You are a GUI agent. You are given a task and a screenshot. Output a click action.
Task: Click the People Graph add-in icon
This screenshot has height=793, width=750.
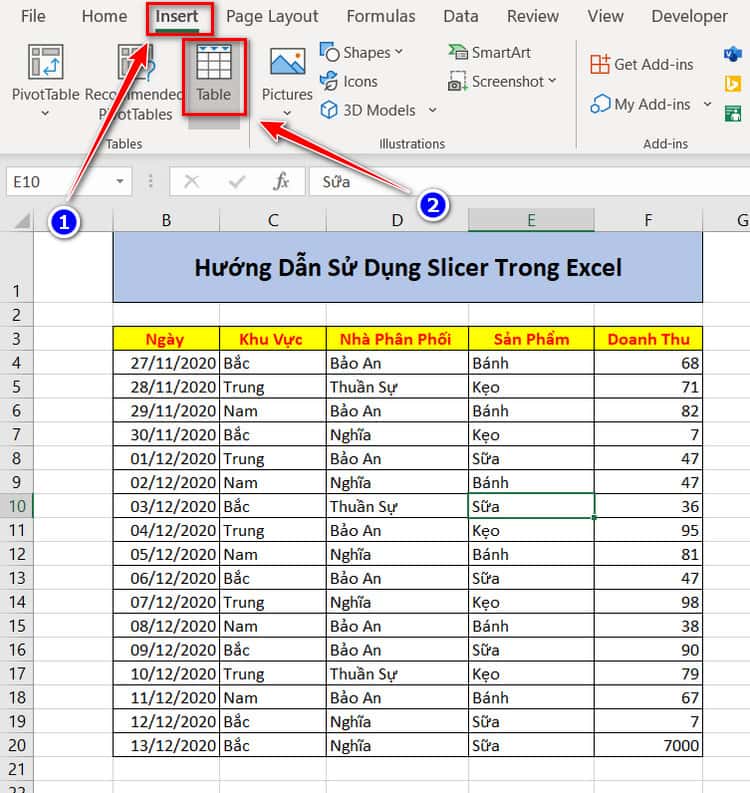coord(733,113)
